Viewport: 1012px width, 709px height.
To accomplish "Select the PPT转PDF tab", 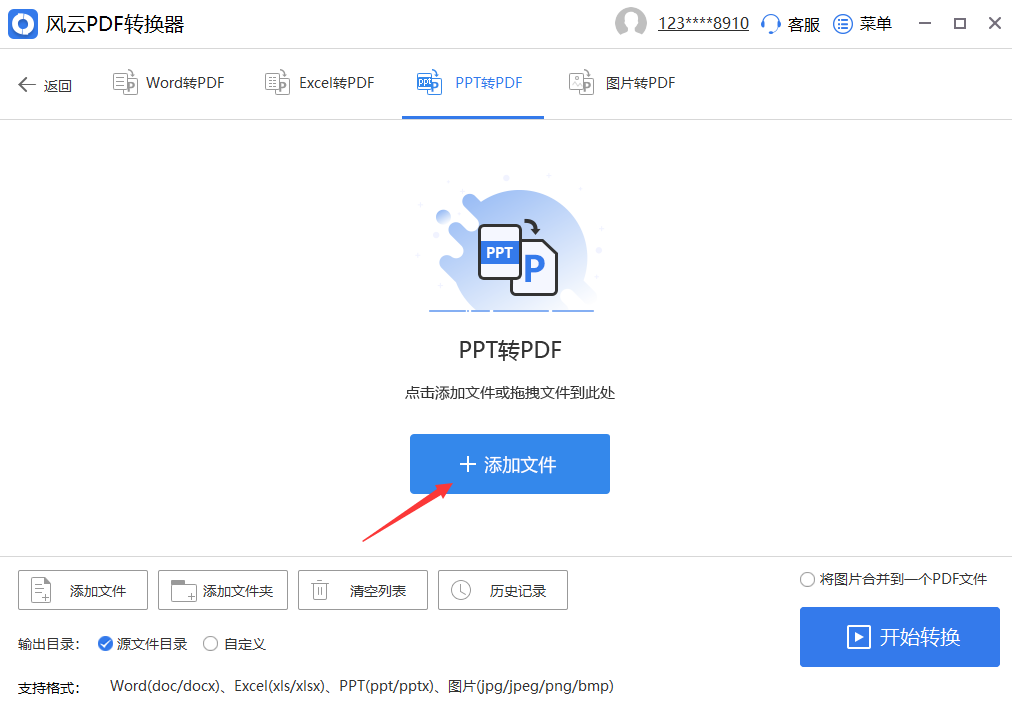I will (x=470, y=83).
